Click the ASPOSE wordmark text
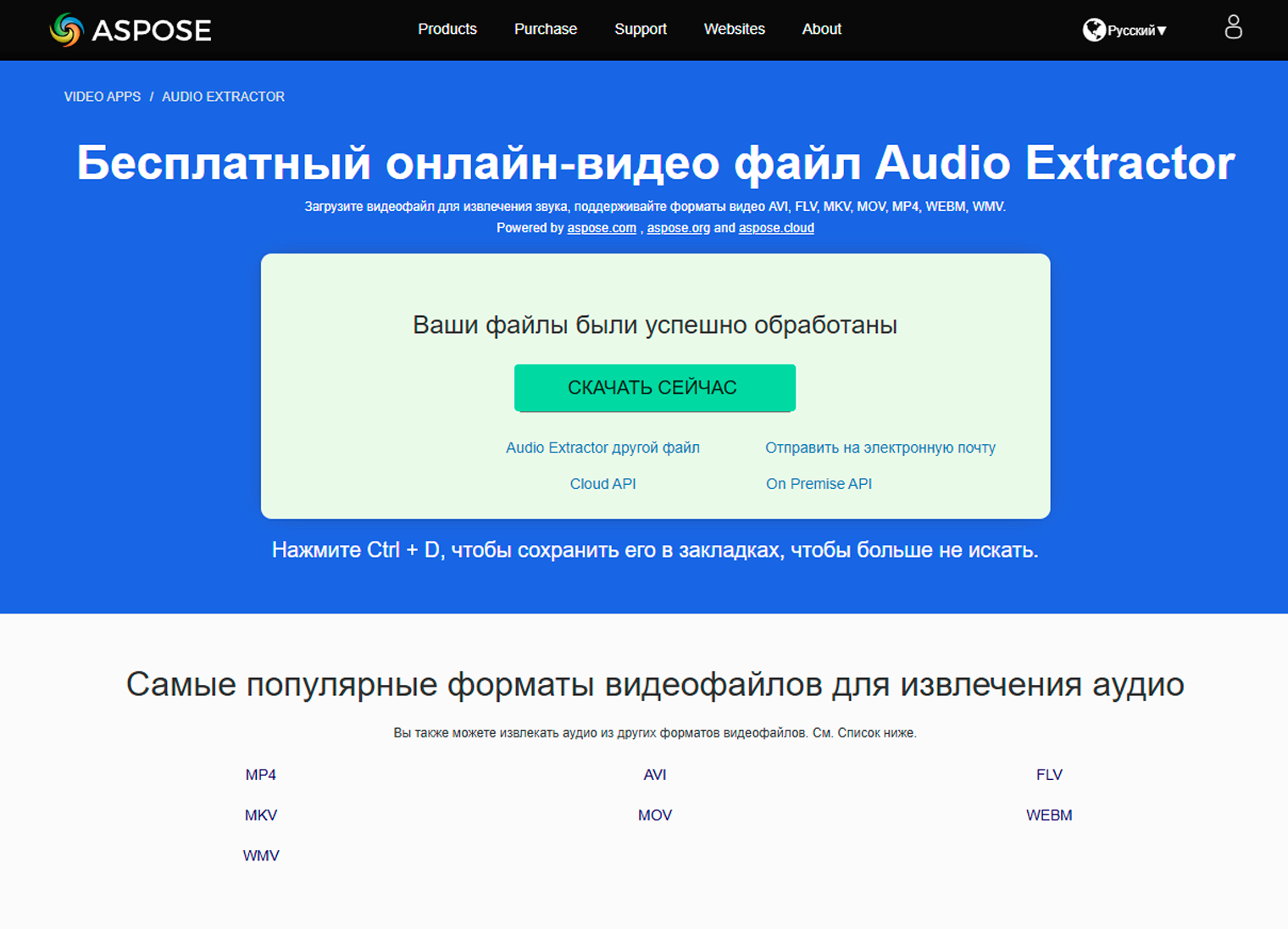The image size is (1288, 929). (152, 31)
